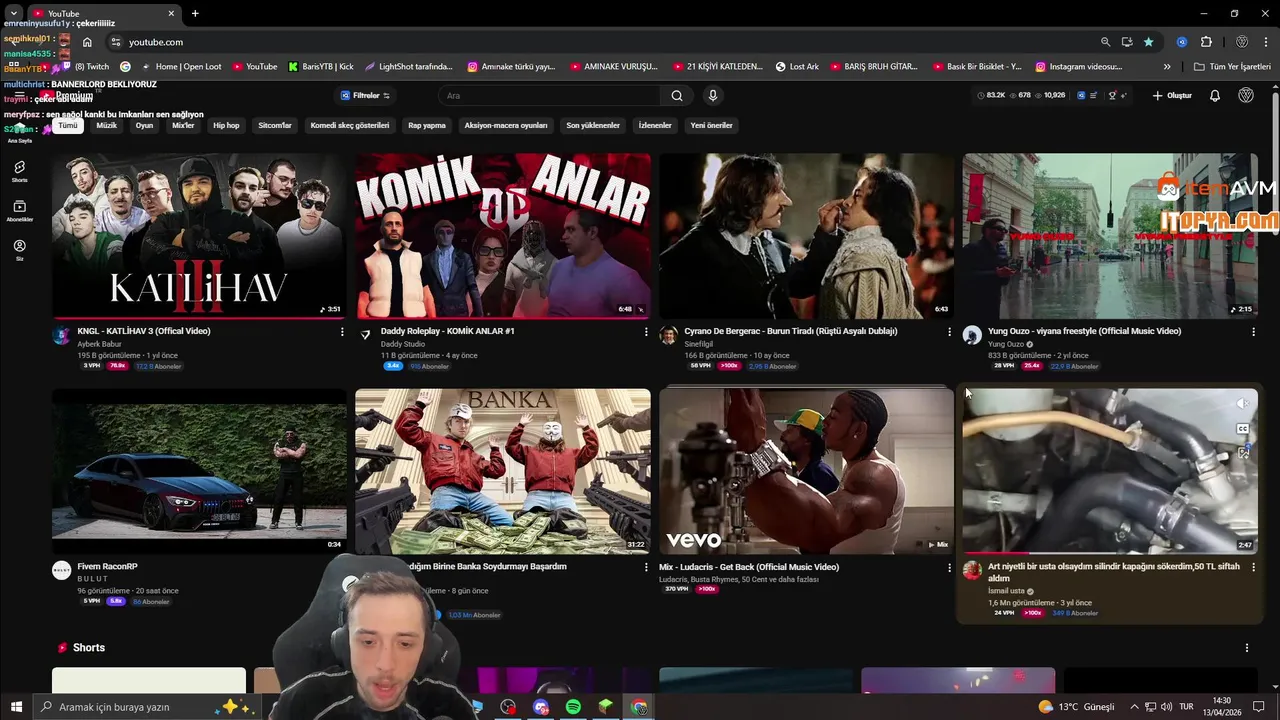Image resolution: width=1280 pixels, height=720 pixels.
Task: Open Spotify from the taskbar
Action: pyautogui.click(x=573, y=707)
